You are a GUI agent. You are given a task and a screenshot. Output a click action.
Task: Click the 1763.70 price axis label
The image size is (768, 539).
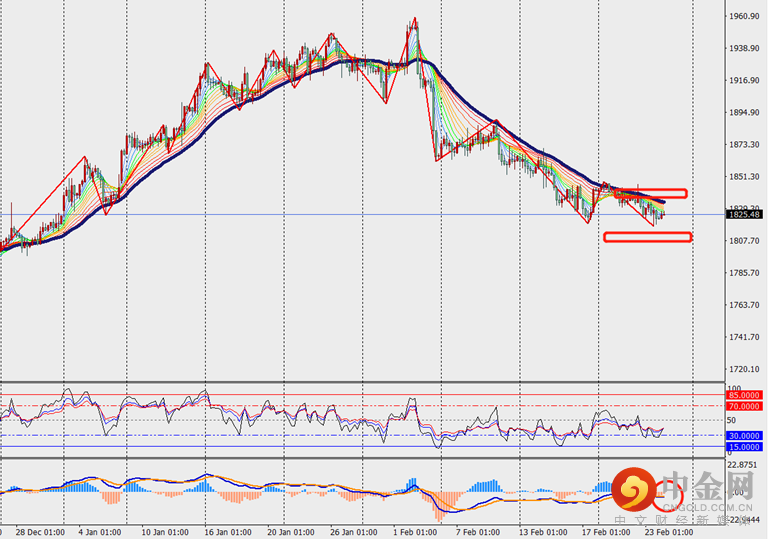[x=743, y=305]
